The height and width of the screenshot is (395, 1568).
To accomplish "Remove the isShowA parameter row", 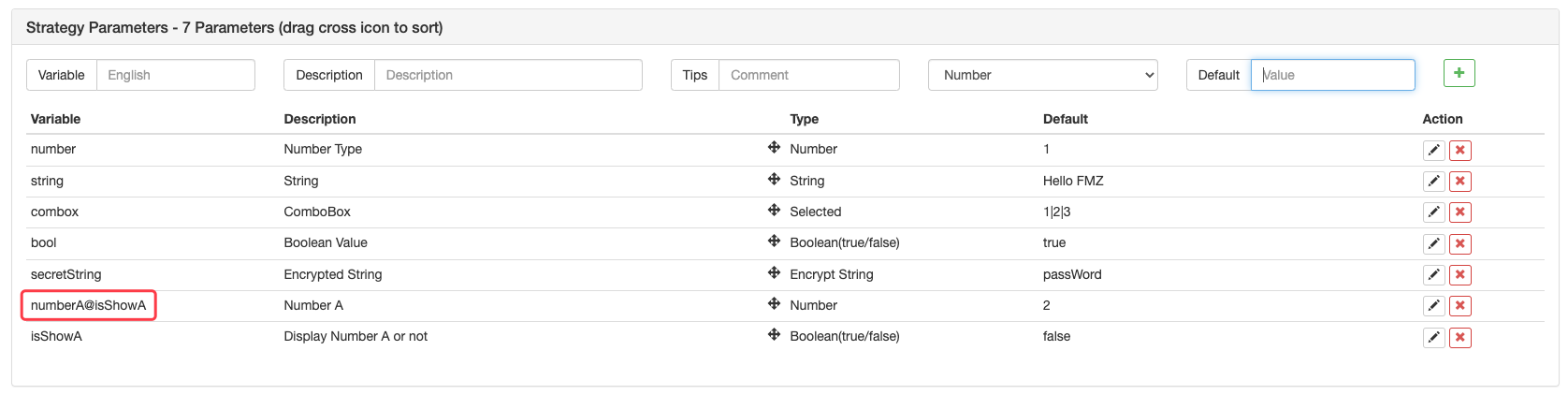I will point(1459,337).
